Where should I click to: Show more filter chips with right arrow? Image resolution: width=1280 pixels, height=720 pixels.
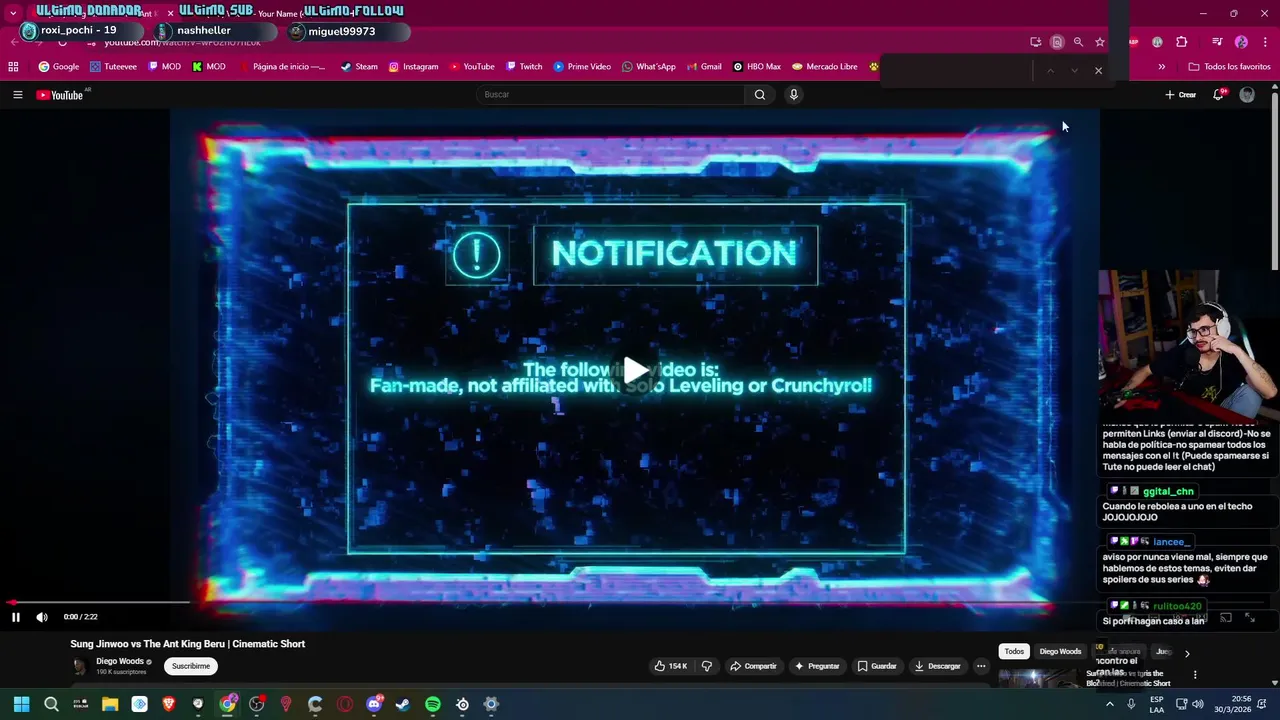click(1187, 653)
